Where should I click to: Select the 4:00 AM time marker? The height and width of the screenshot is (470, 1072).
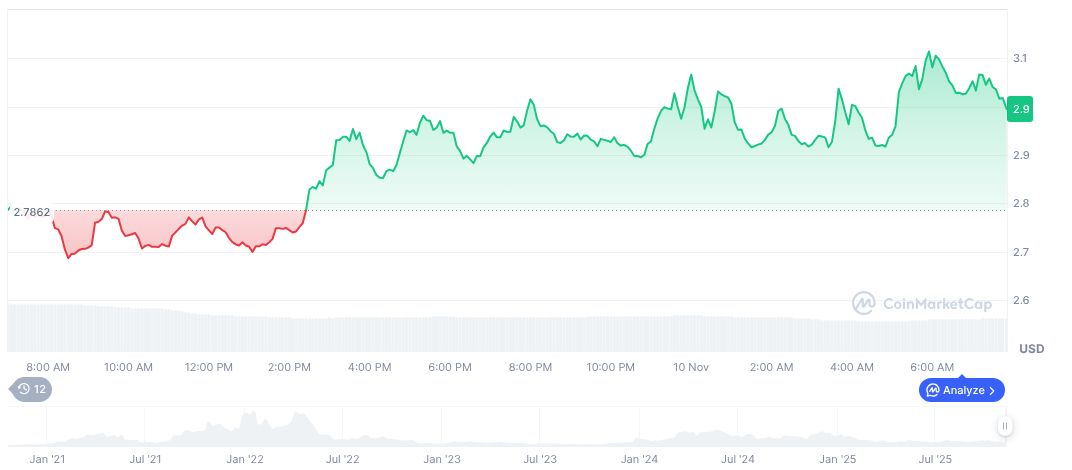852,367
